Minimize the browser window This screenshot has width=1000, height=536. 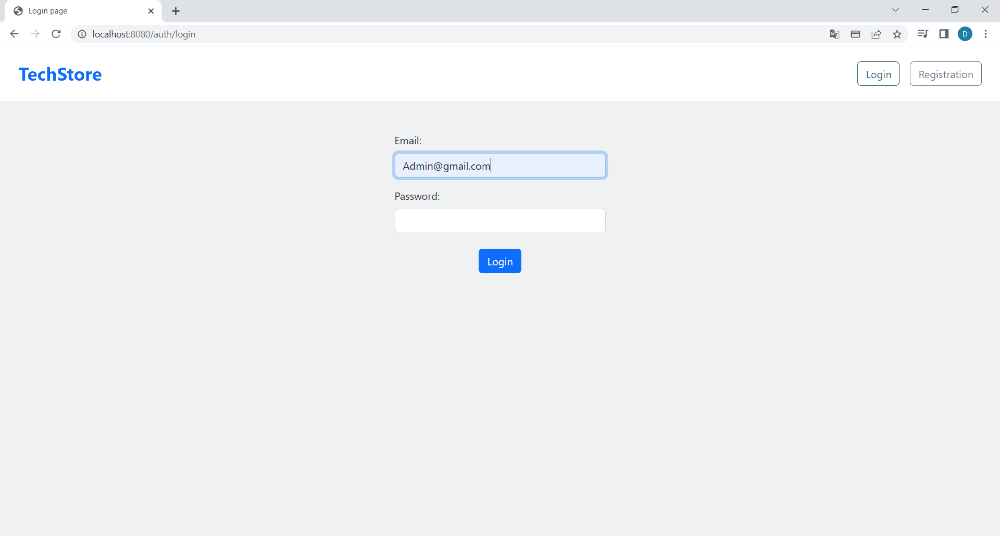click(x=925, y=10)
